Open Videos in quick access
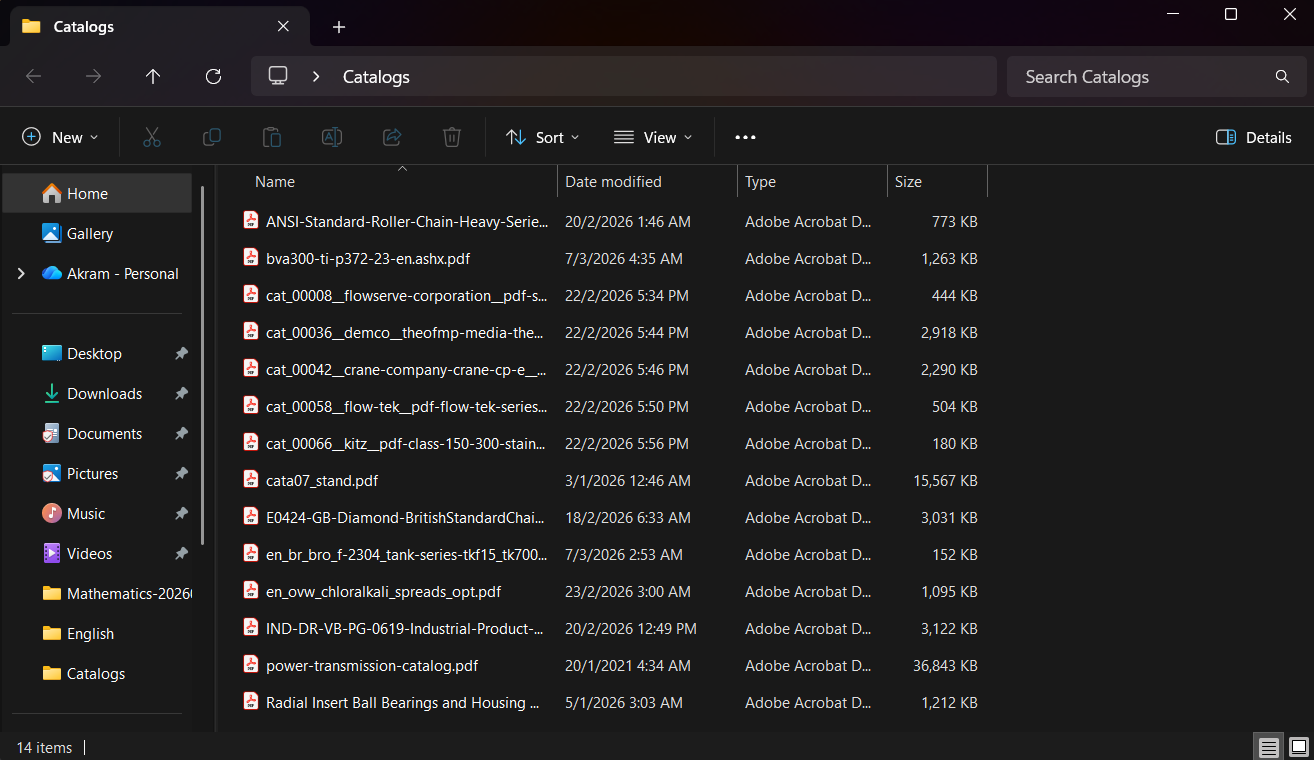This screenshot has width=1314, height=760. (97, 553)
